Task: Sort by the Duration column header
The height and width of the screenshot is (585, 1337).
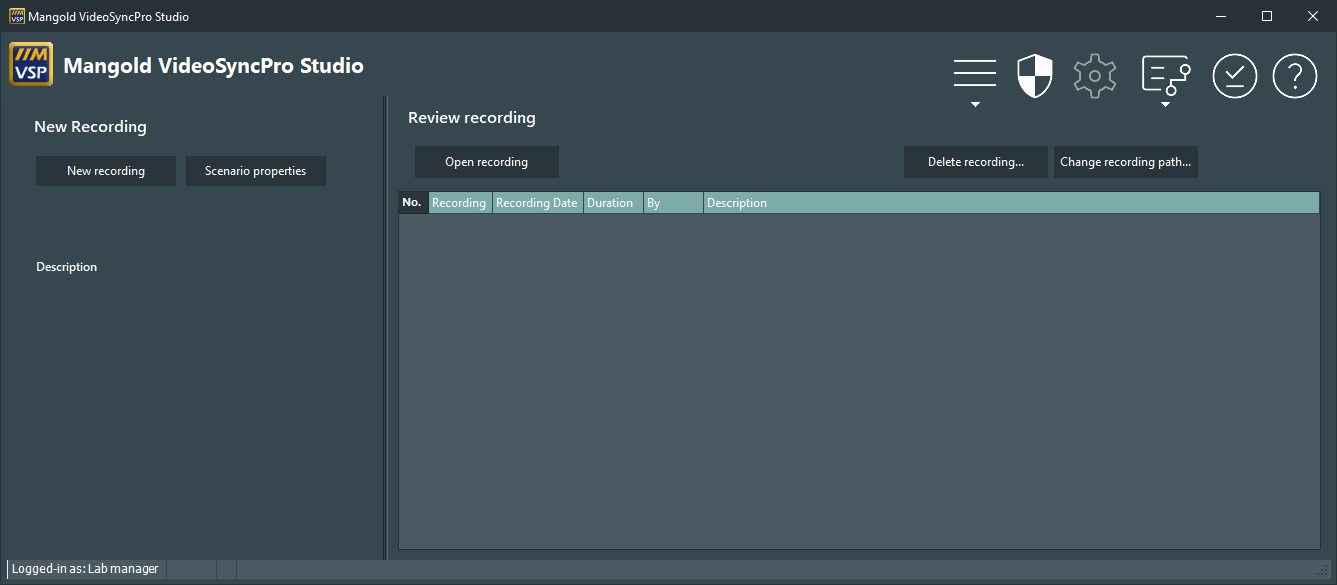Action: point(613,203)
